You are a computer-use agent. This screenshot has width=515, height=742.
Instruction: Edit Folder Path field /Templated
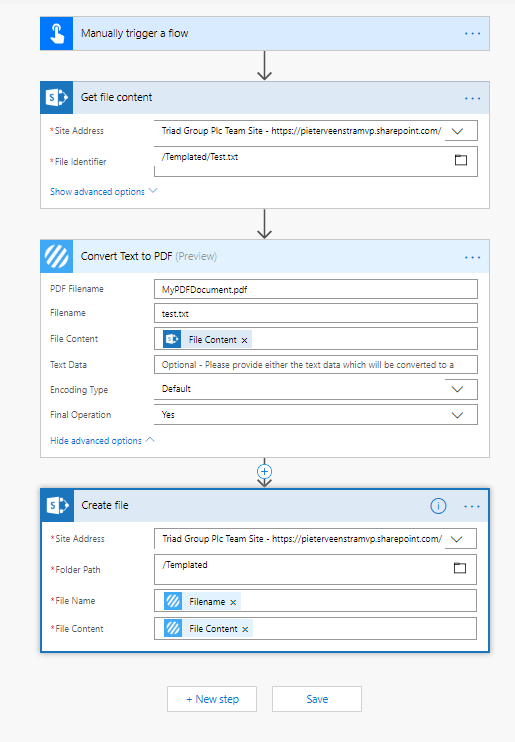(x=315, y=570)
